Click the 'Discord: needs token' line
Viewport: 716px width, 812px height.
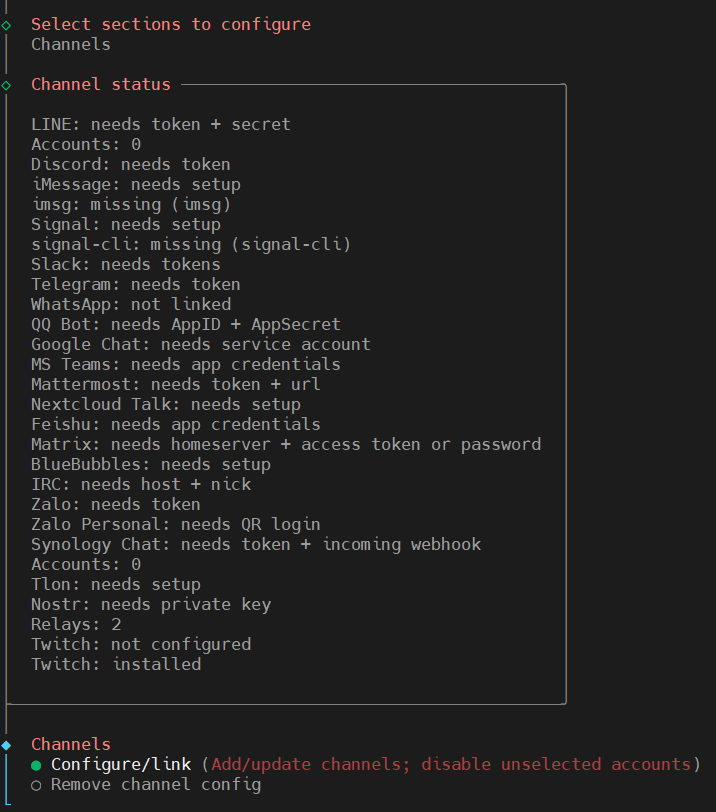coord(131,165)
